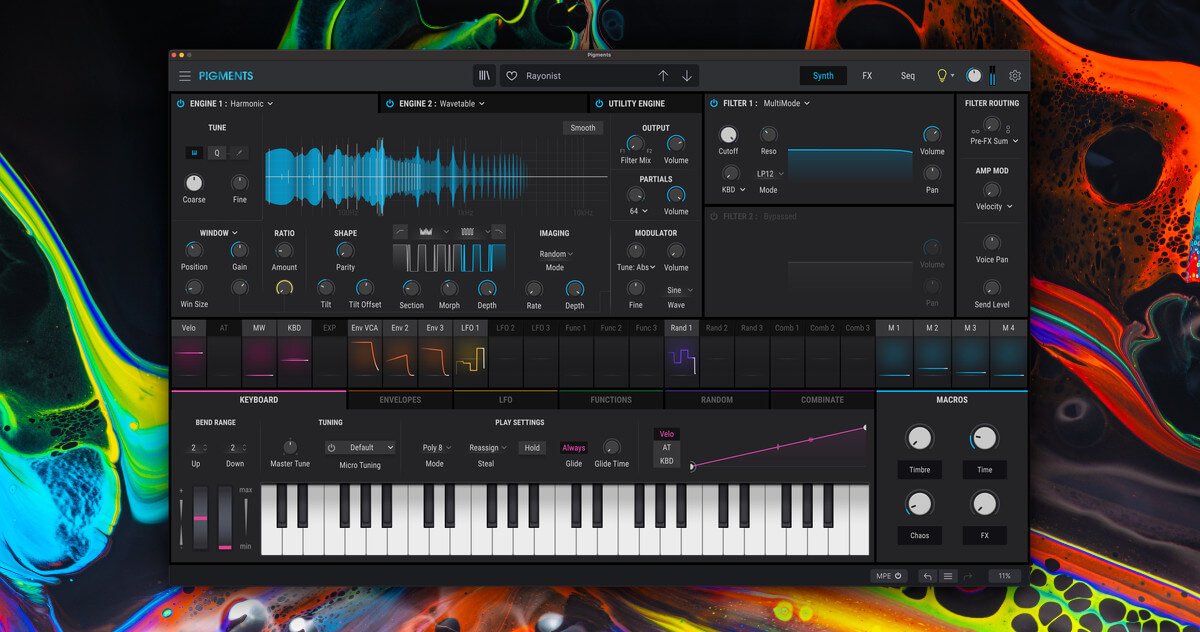Click the redo arrow in bottom bar
This screenshot has width=1200, height=632.
(x=968, y=576)
